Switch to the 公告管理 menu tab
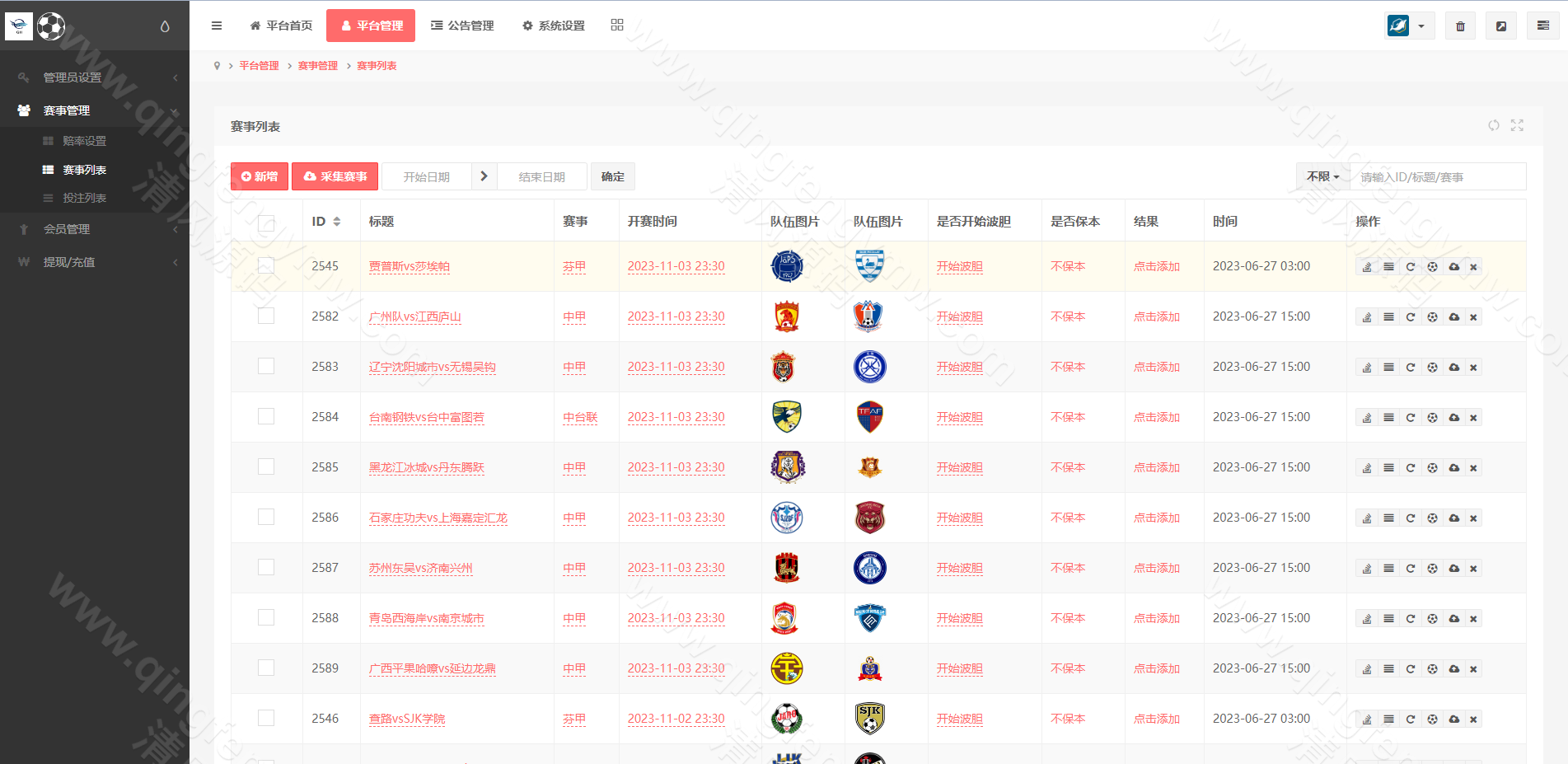Image resolution: width=1568 pixels, height=764 pixels. coord(462,26)
